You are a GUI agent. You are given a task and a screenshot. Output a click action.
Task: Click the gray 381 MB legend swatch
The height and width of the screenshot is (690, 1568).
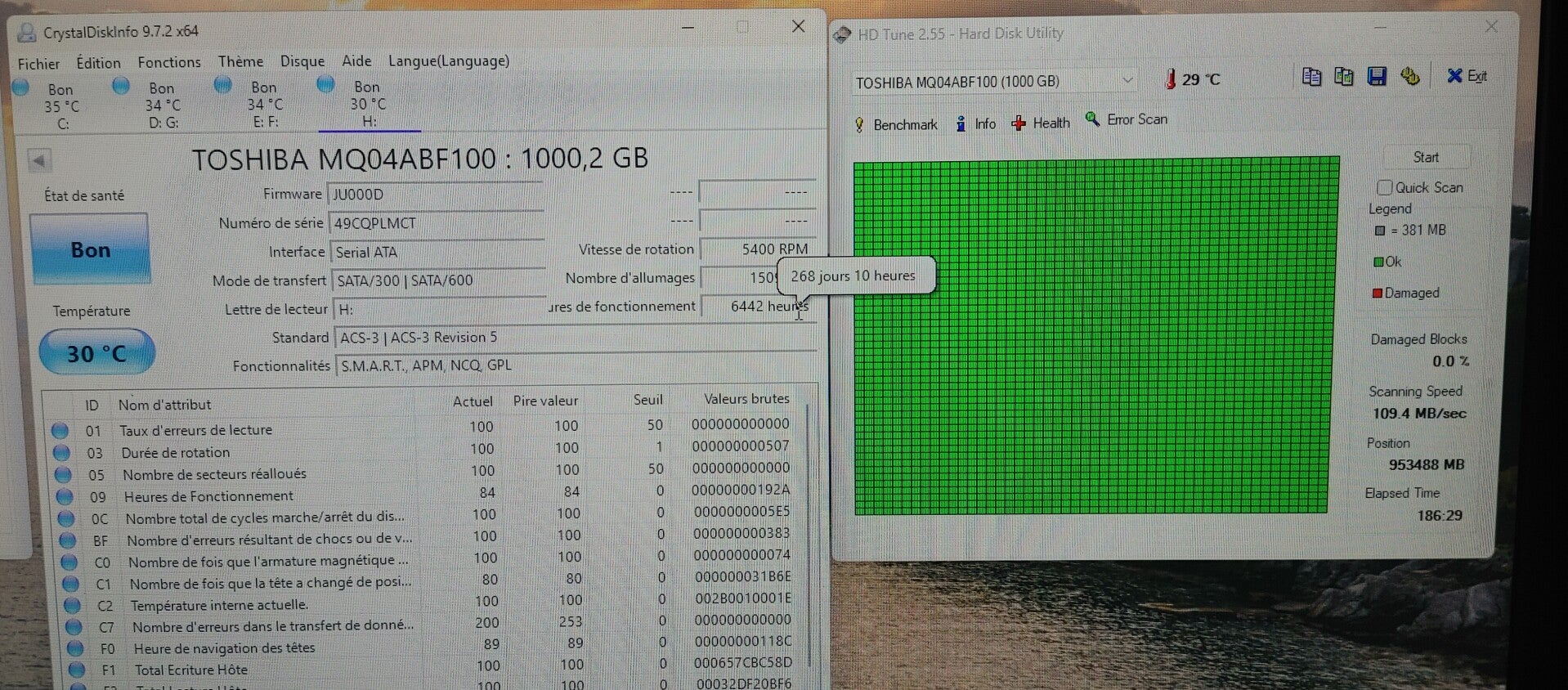click(1380, 231)
